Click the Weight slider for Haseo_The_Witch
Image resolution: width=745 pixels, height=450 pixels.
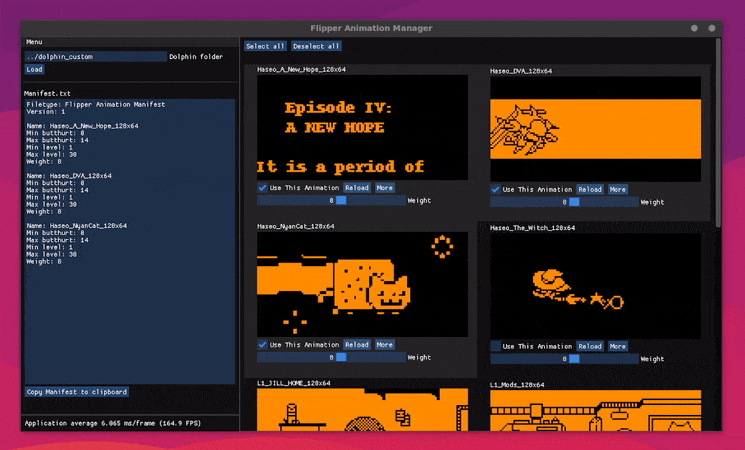(564, 359)
